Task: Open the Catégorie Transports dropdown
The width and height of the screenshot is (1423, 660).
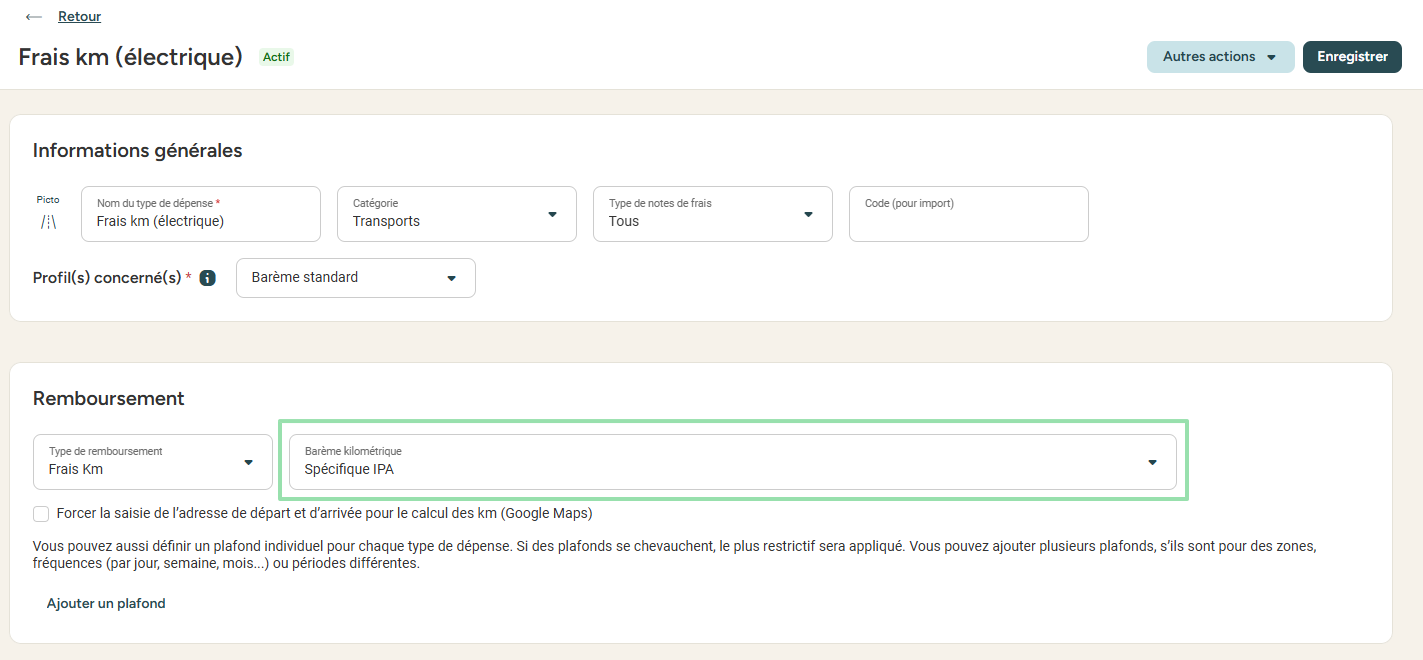Action: tap(456, 214)
